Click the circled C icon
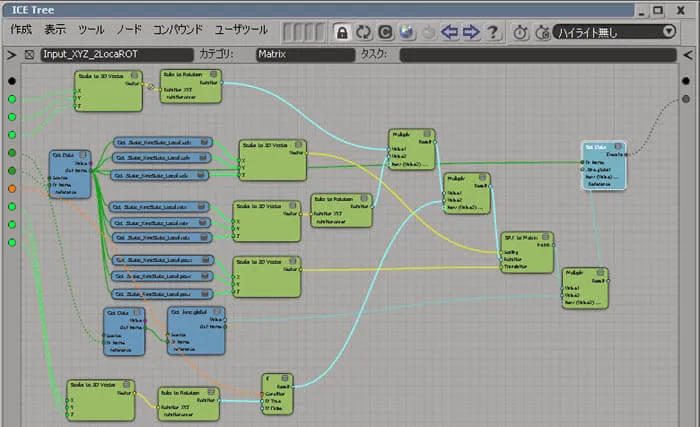Viewport: 700px width, 427px height. 385,32
